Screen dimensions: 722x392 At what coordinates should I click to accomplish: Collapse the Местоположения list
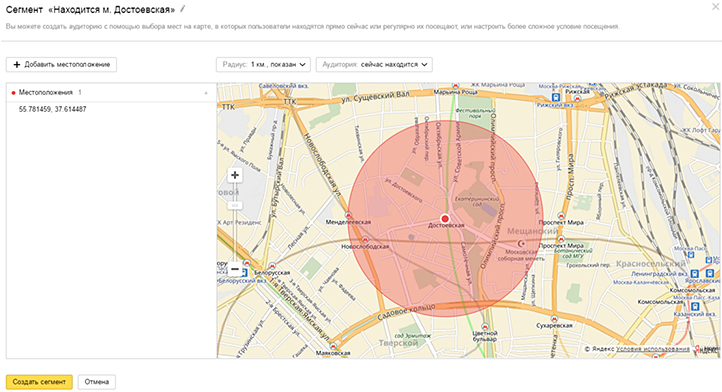206,93
